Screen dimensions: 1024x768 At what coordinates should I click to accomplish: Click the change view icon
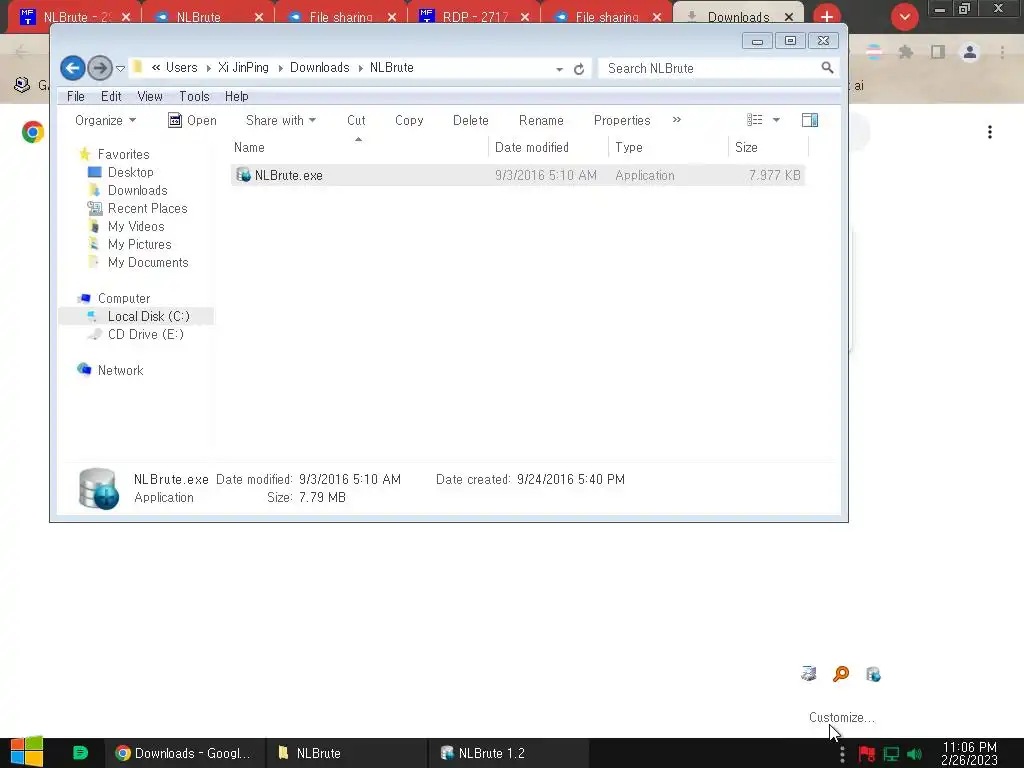754,120
